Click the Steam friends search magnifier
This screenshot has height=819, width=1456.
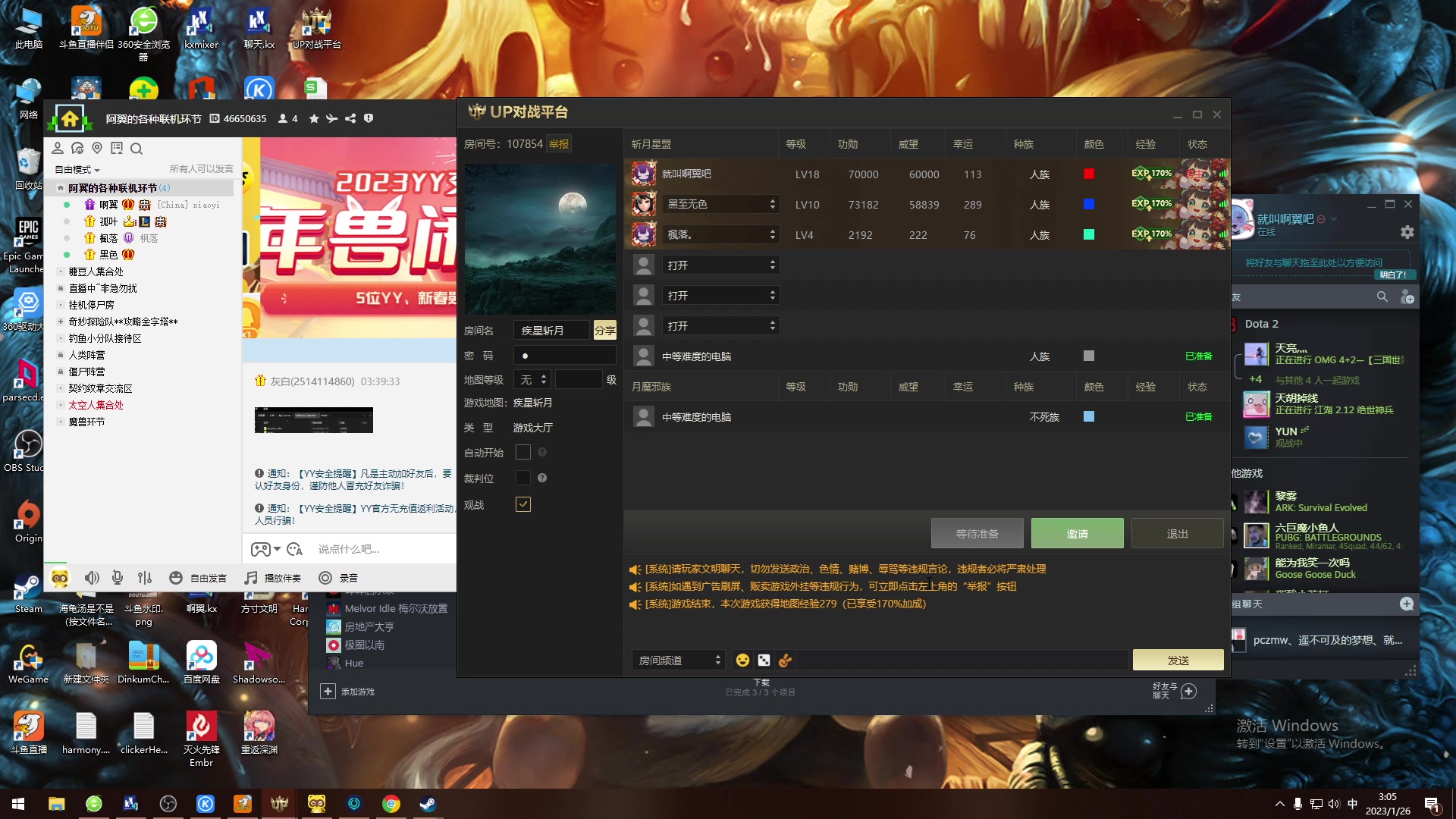1382,297
